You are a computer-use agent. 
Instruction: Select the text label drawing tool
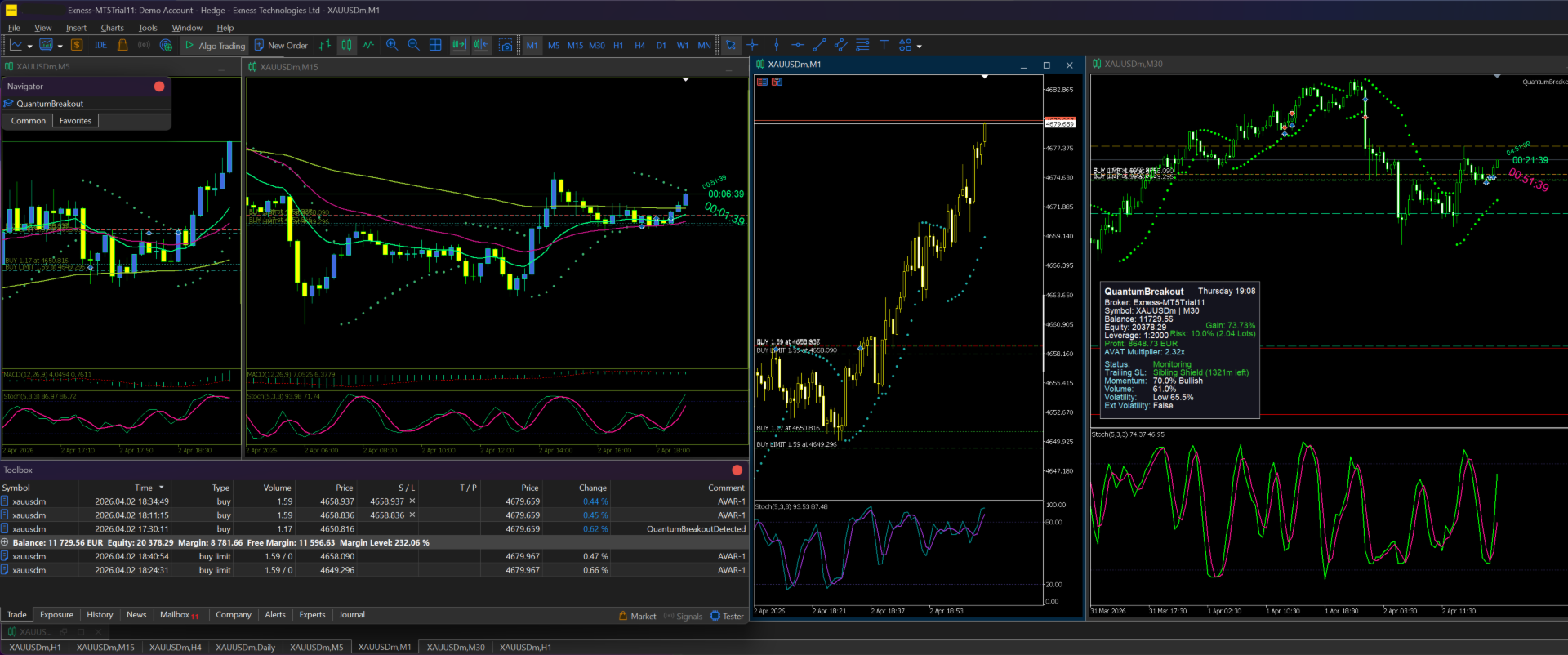[884, 45]
